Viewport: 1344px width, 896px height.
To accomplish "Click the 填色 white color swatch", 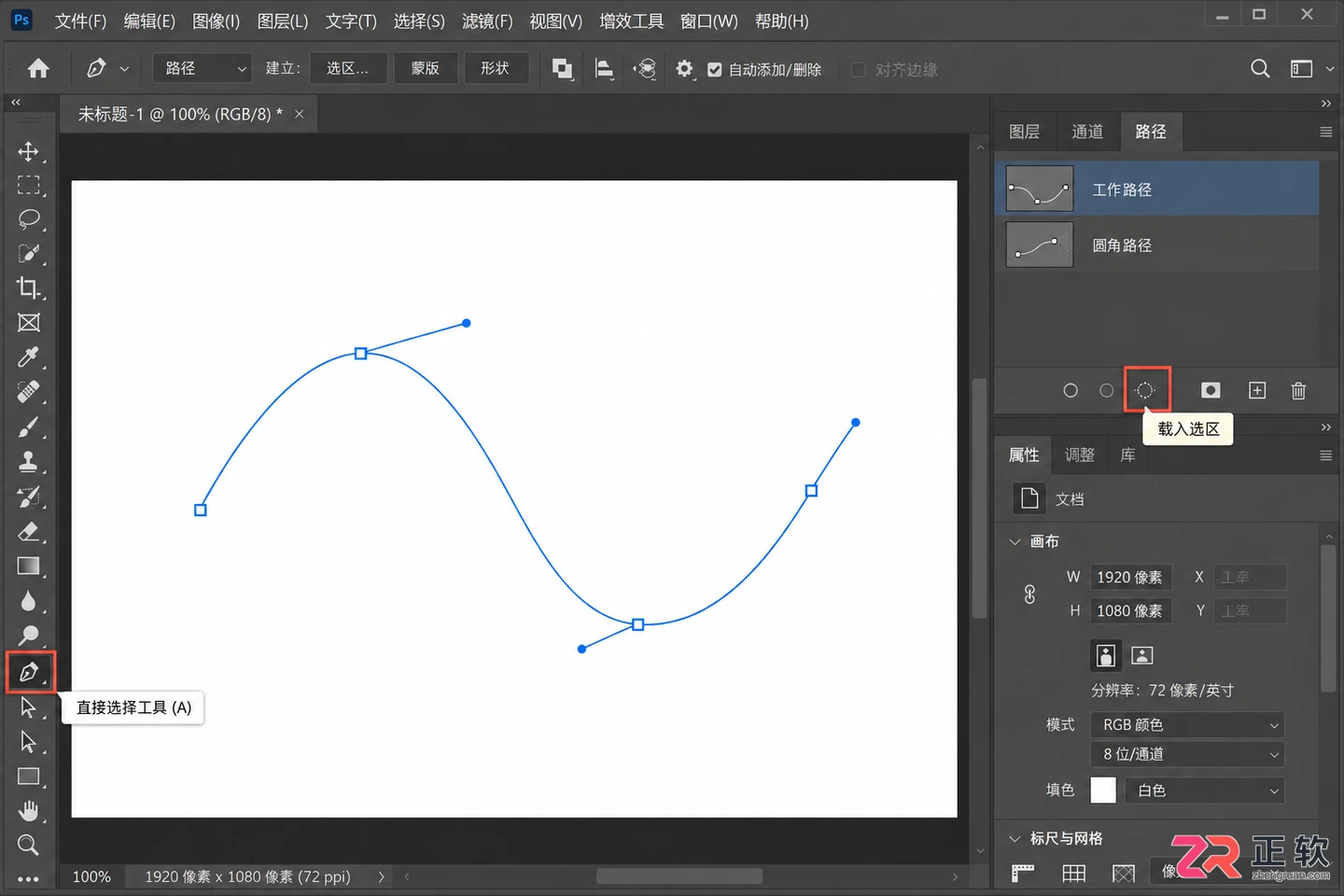I will pos(1103,791).
